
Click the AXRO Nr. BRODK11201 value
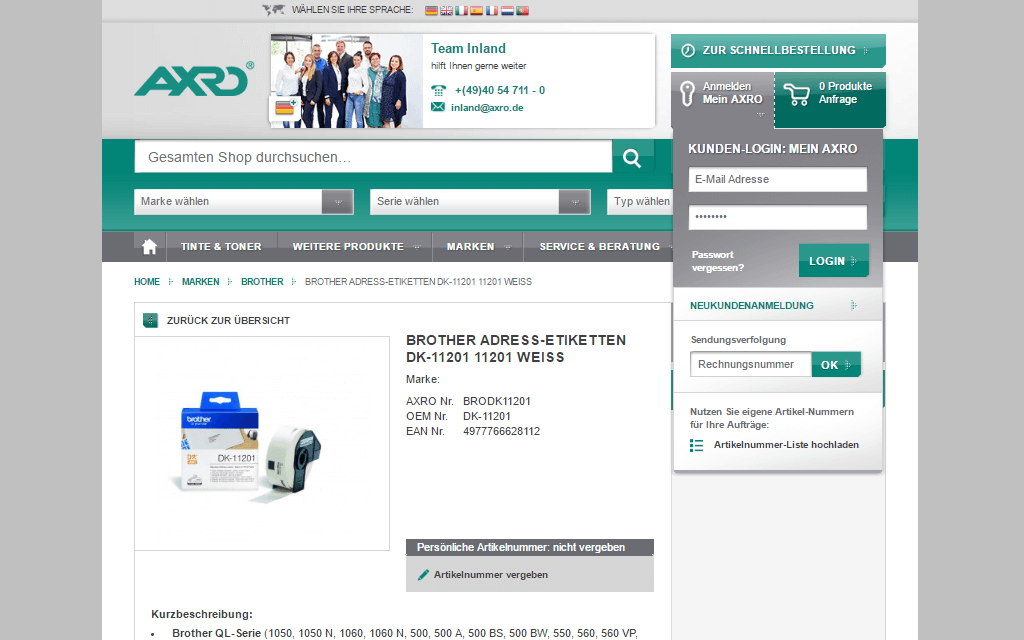tap(497, 401)
